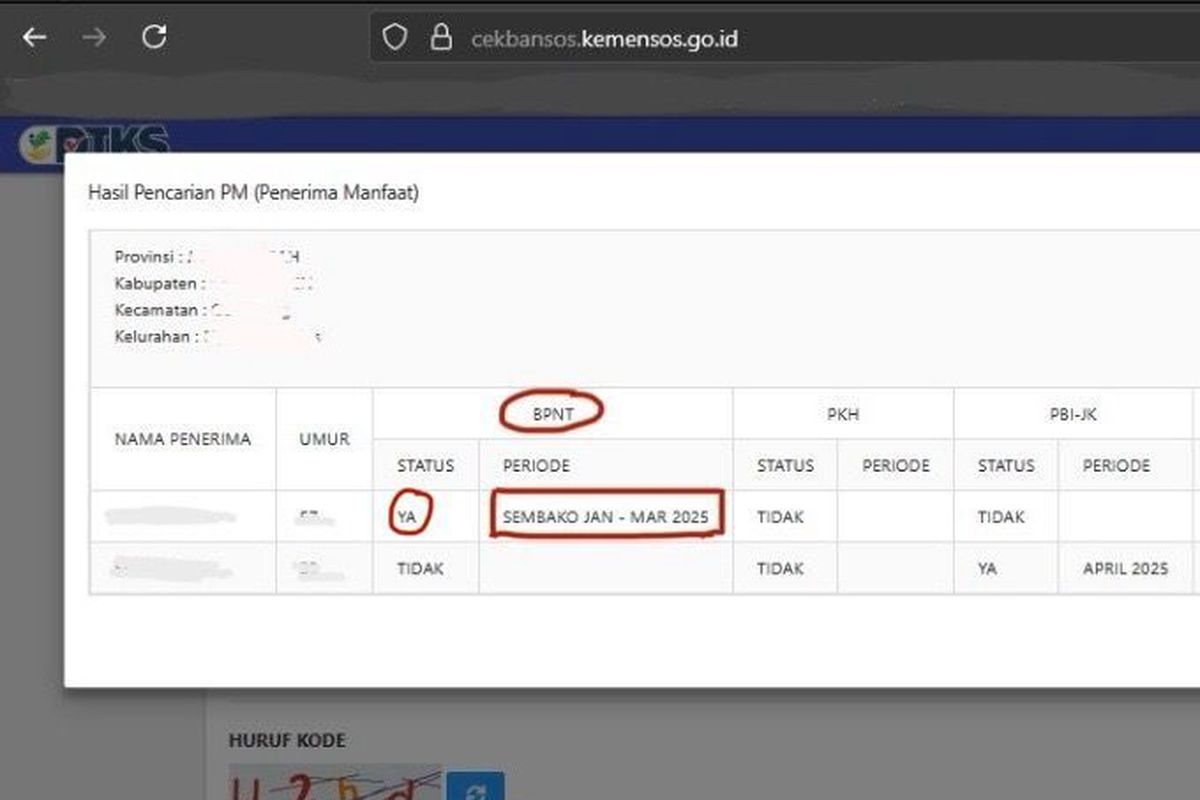Select the BPNT column header

tap(551, 411)
